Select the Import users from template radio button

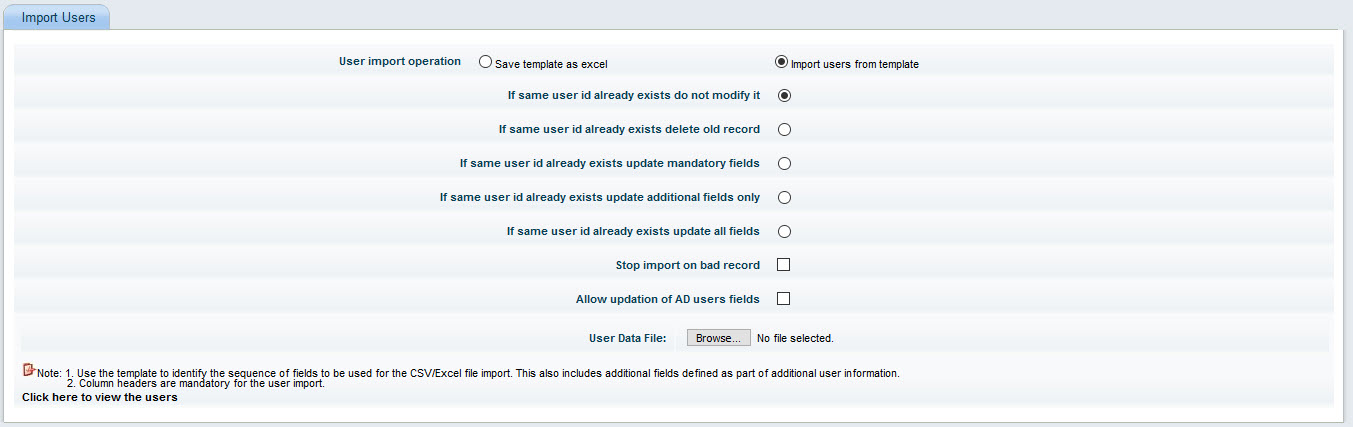point(782,62)
